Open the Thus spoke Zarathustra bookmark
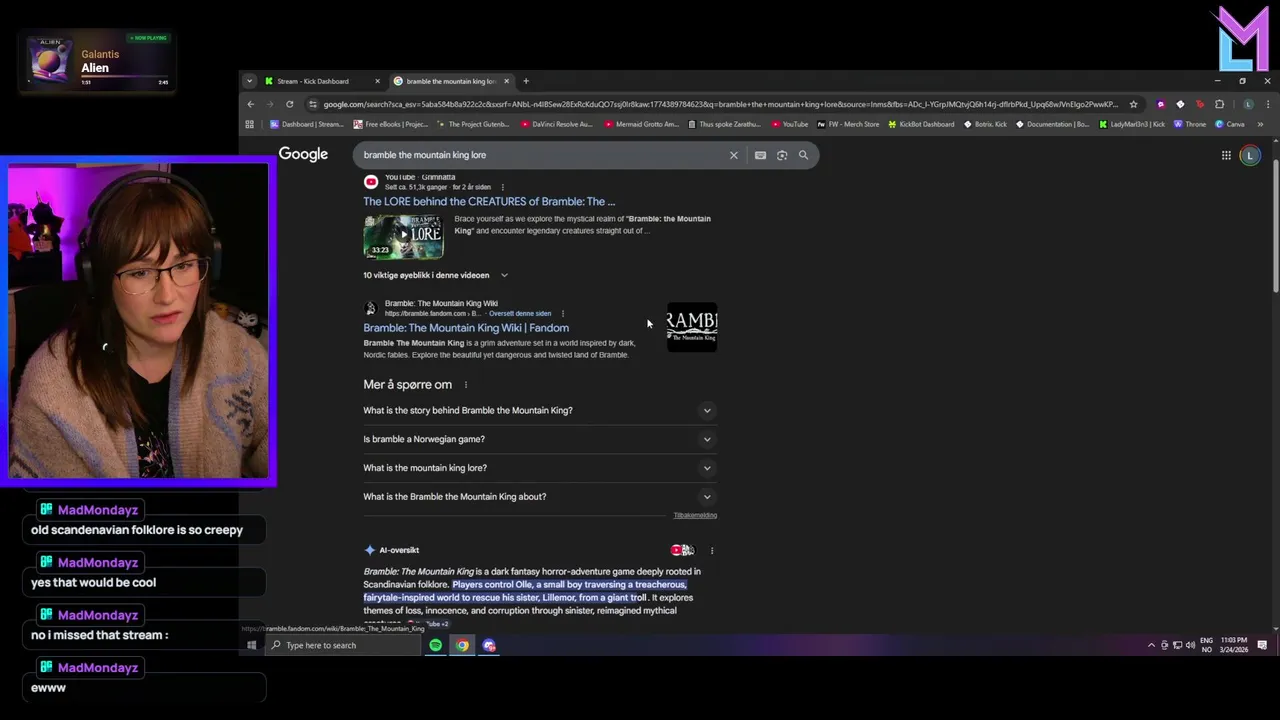Image resolution: width=1280 pixels, height=720 pixels. pos(723,124)
